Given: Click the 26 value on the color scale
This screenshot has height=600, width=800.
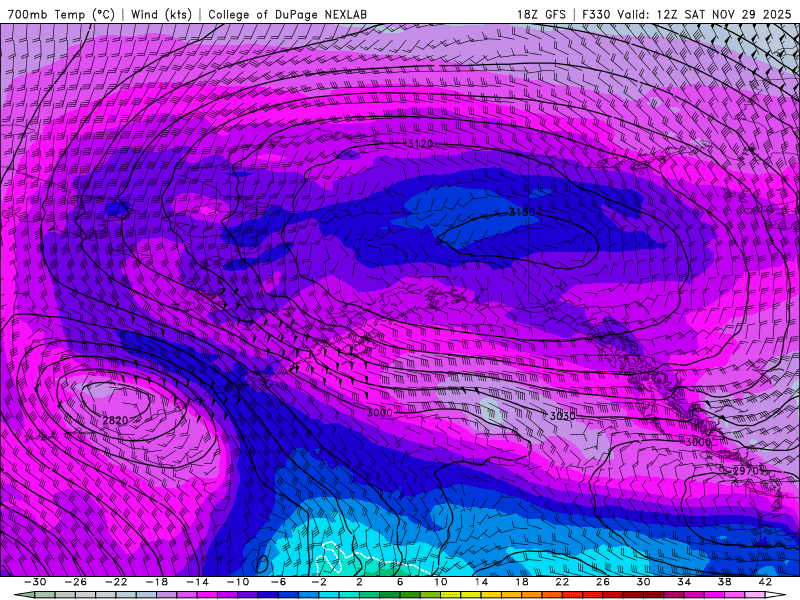Looking at the screenshot, I should 603,582.
